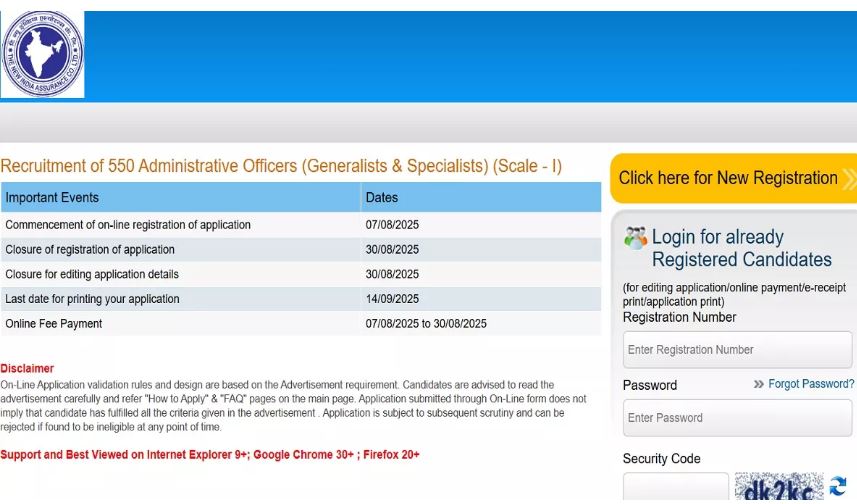Refresh the security code captcha

coord(838,486)
